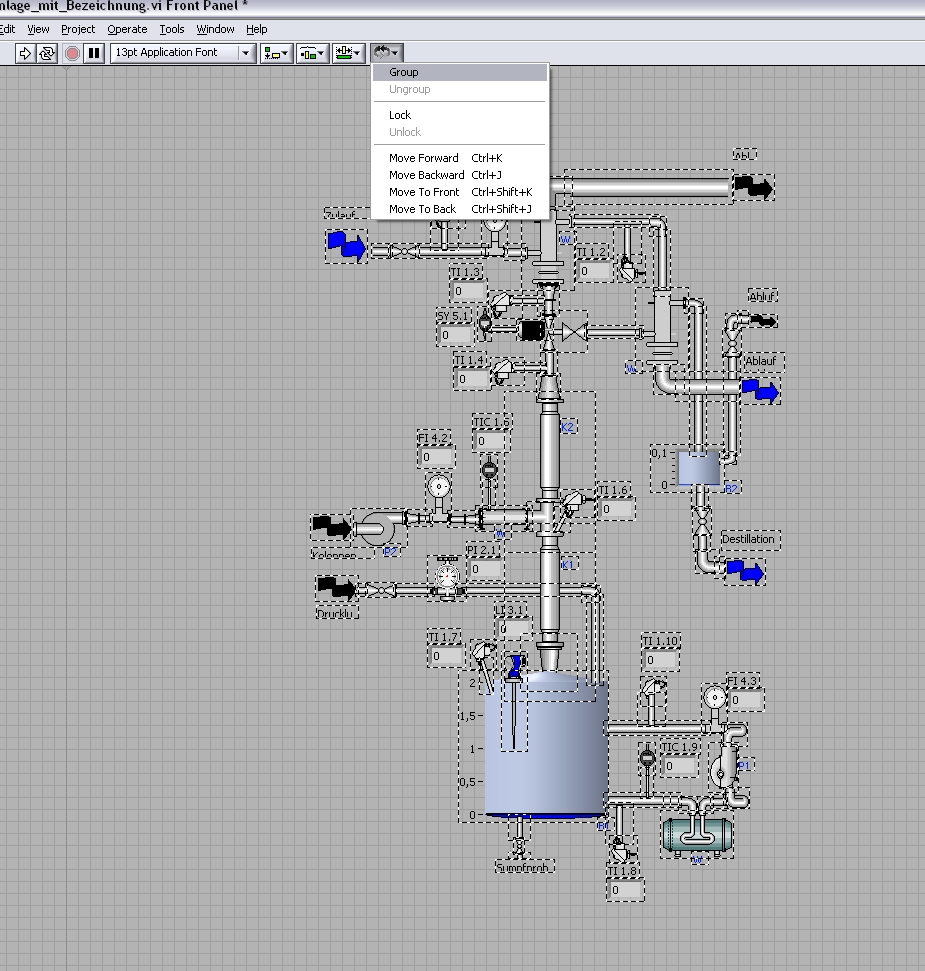The width and height of the screenshot is (925, 971).
Task: Select the blue Destillation outlet arrow
Action: tap(745, 572)
